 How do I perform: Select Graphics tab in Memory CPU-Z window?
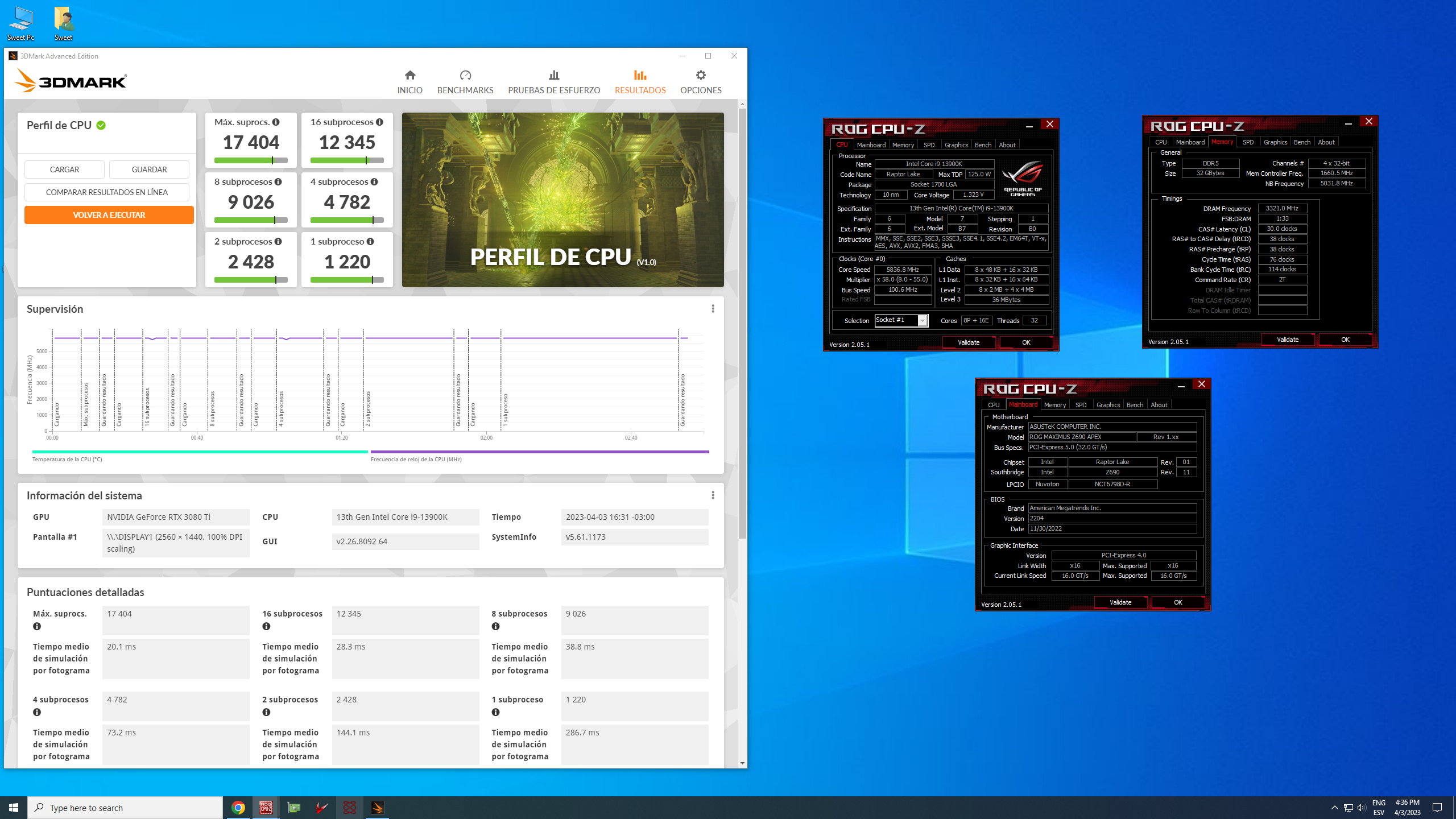[x=1275, y=142]
